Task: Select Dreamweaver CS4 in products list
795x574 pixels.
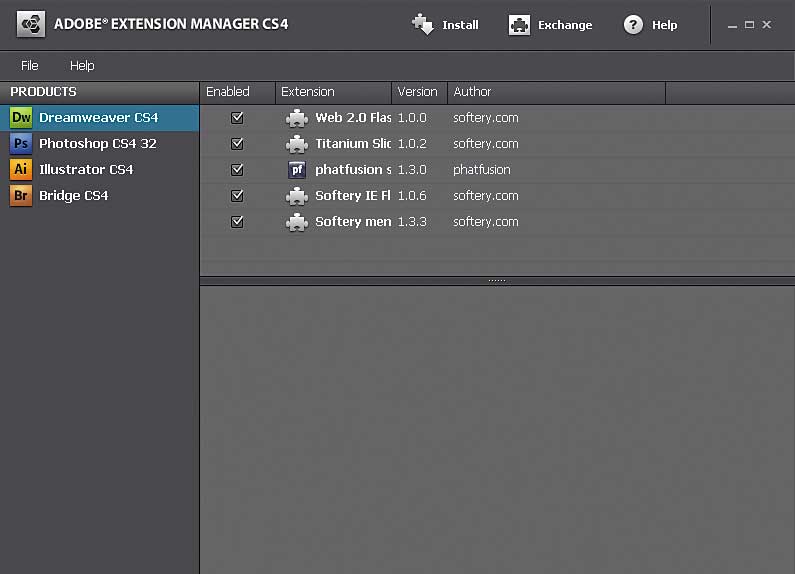Action: coord(99,118)
